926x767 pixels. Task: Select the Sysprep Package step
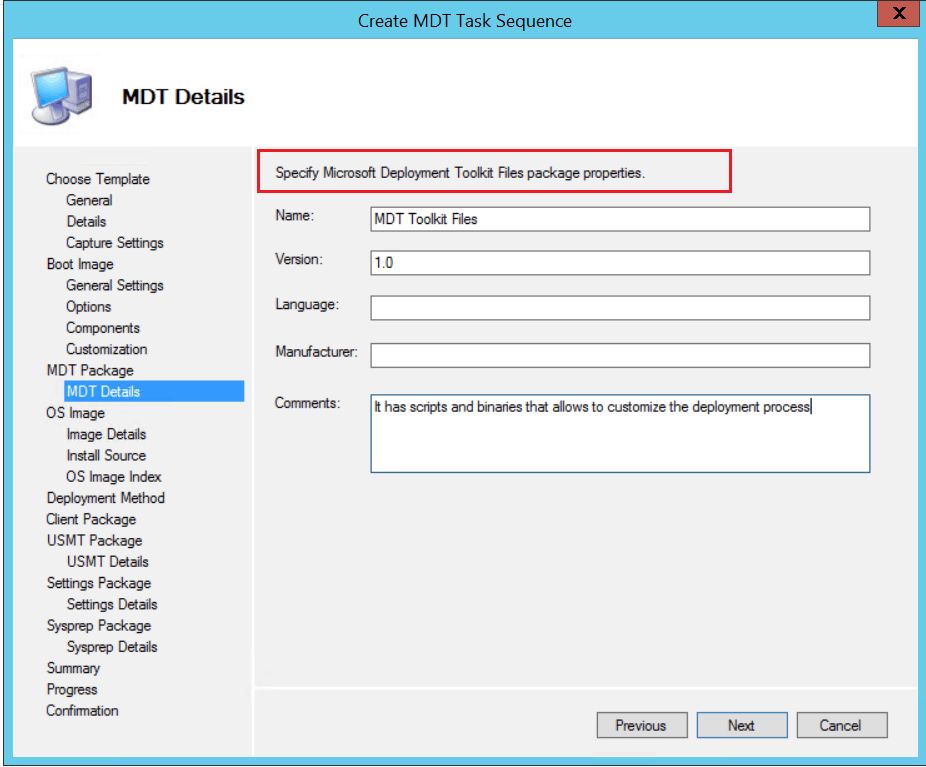[x=99, y=625]
